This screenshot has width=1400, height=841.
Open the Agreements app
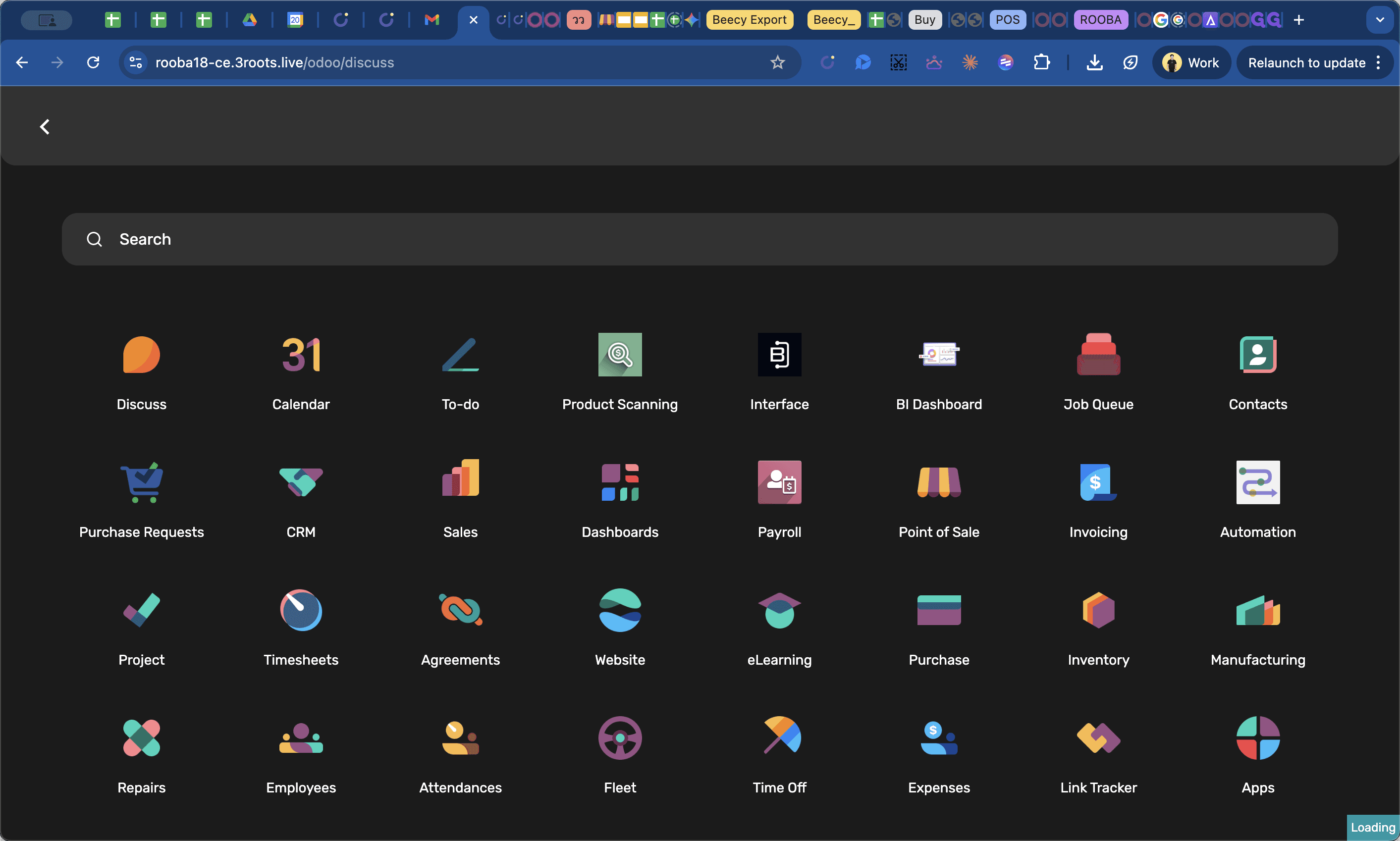pyautogui.click(x=460, y=628)
